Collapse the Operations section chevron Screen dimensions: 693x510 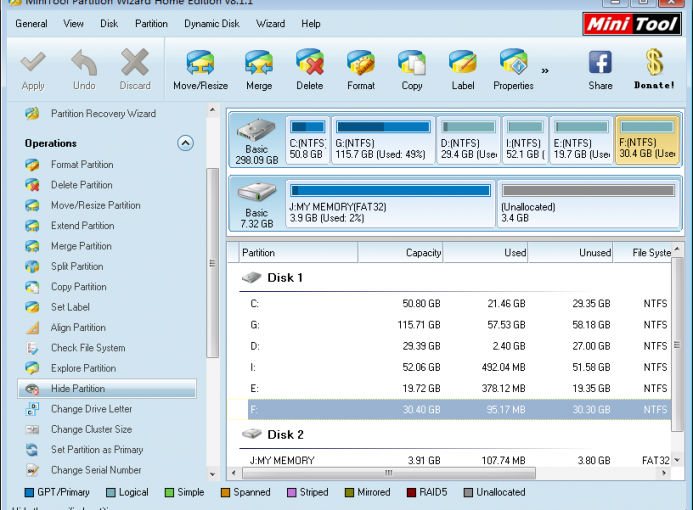coord(185,143)
